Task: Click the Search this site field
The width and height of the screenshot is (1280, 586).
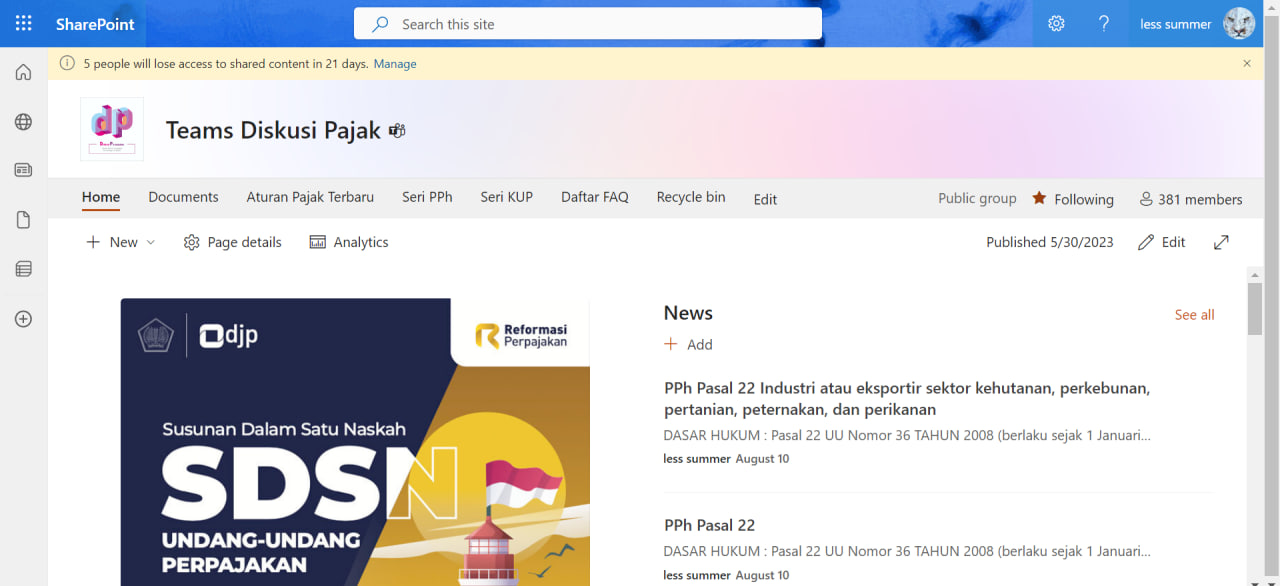Action: point(587,23)
